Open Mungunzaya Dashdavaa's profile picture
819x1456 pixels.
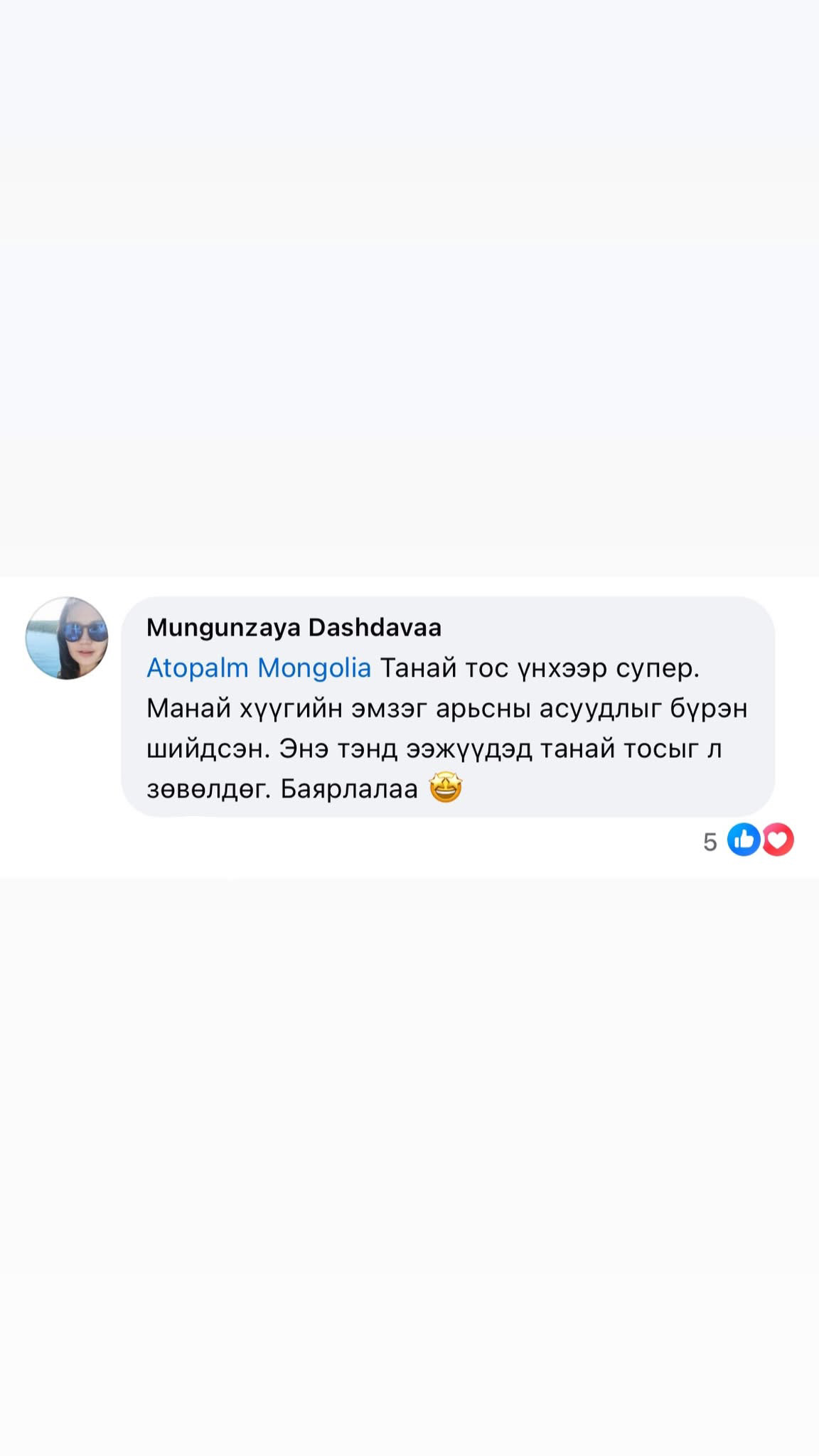pyautogui.click(x=67, y=638)
